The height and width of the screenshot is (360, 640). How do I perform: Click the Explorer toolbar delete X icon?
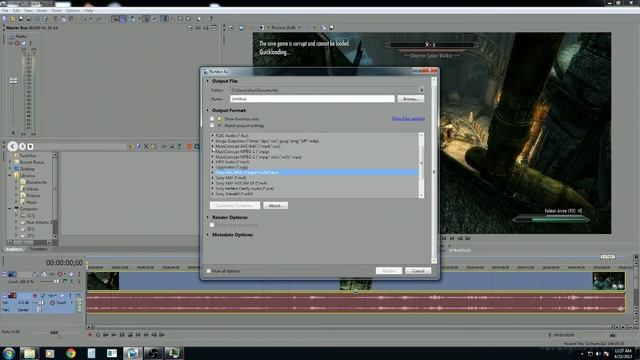(x=146, y=147)
